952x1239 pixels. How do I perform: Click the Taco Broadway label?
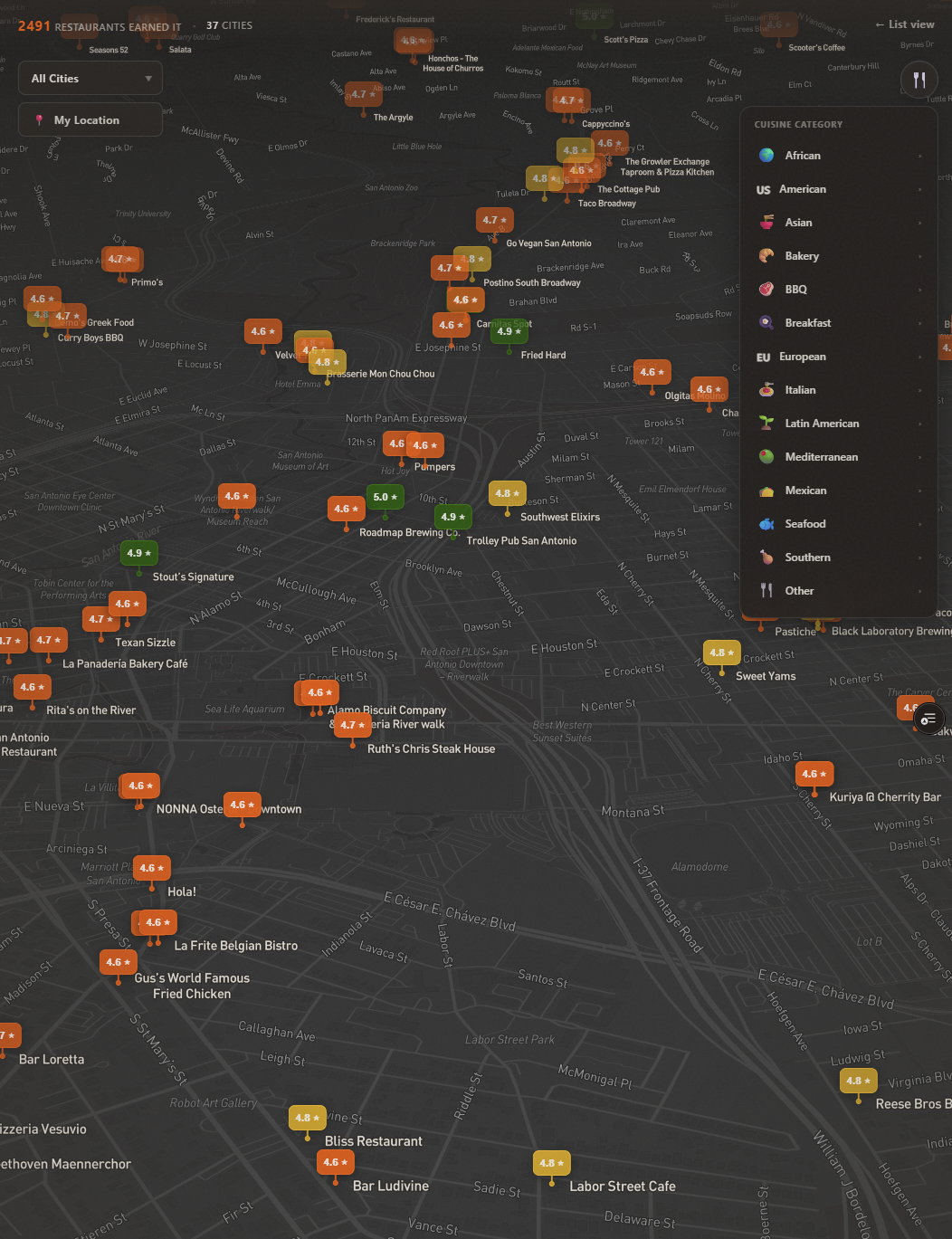coord(607,204)
